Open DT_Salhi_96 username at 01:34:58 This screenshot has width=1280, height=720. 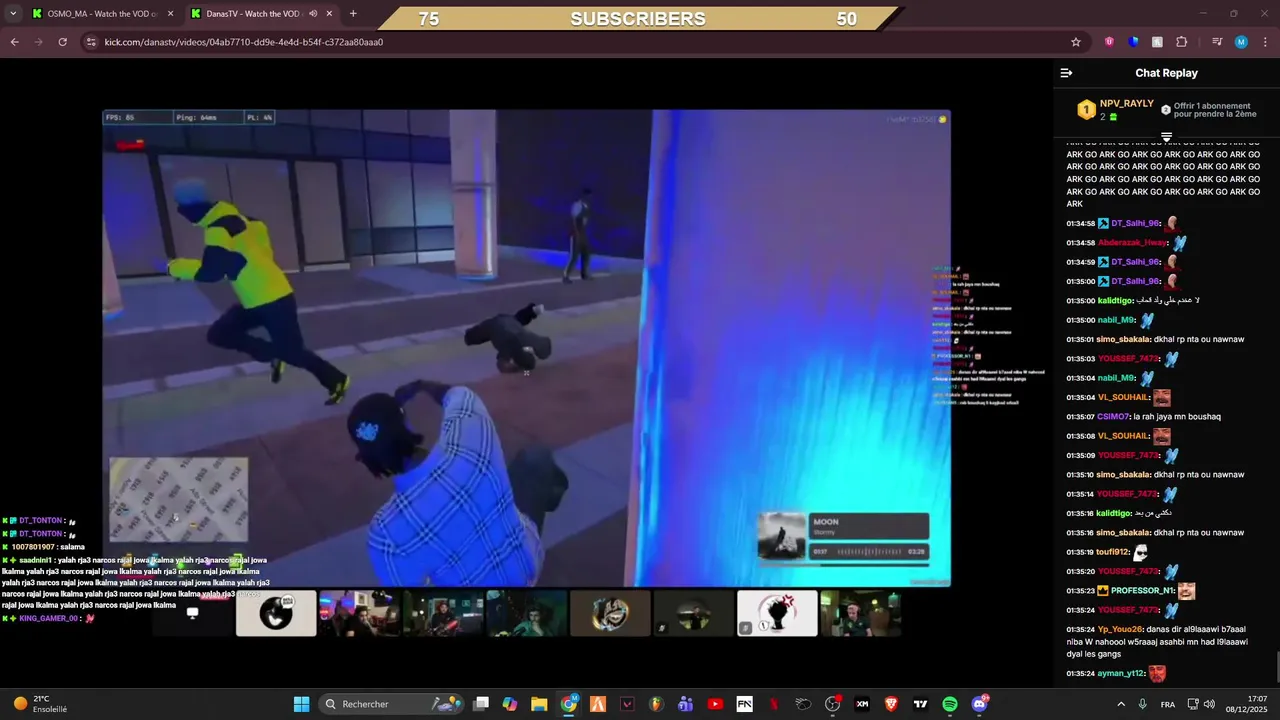[1135, 223]
